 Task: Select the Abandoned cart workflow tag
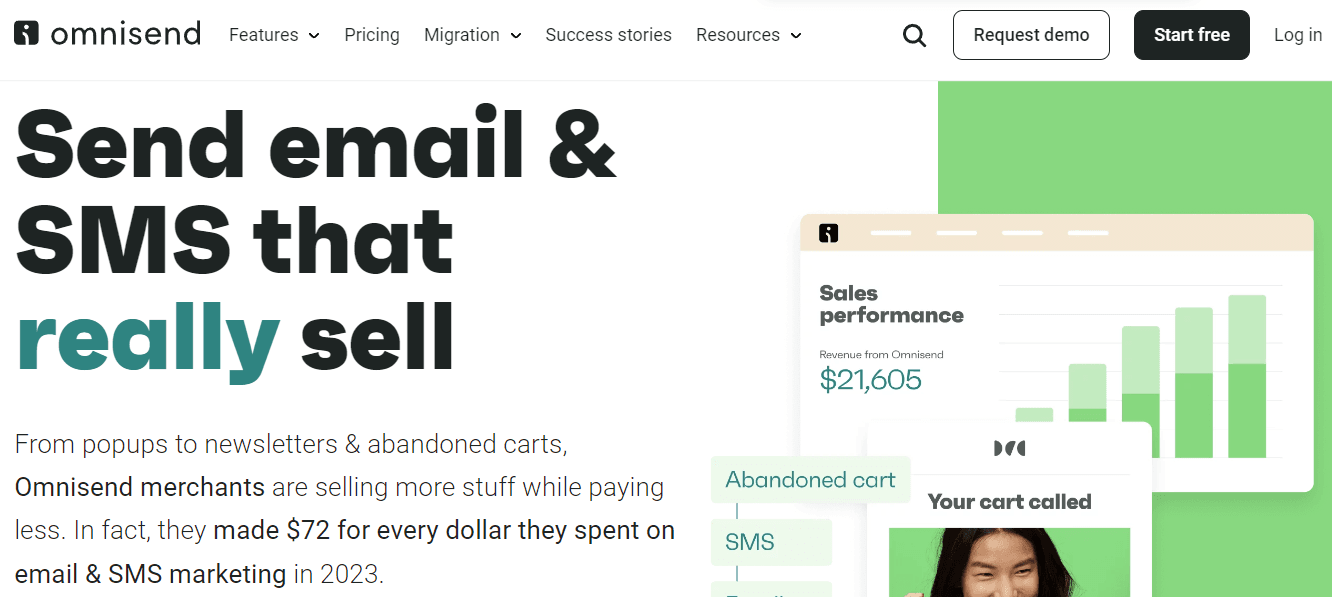[810, 480]
